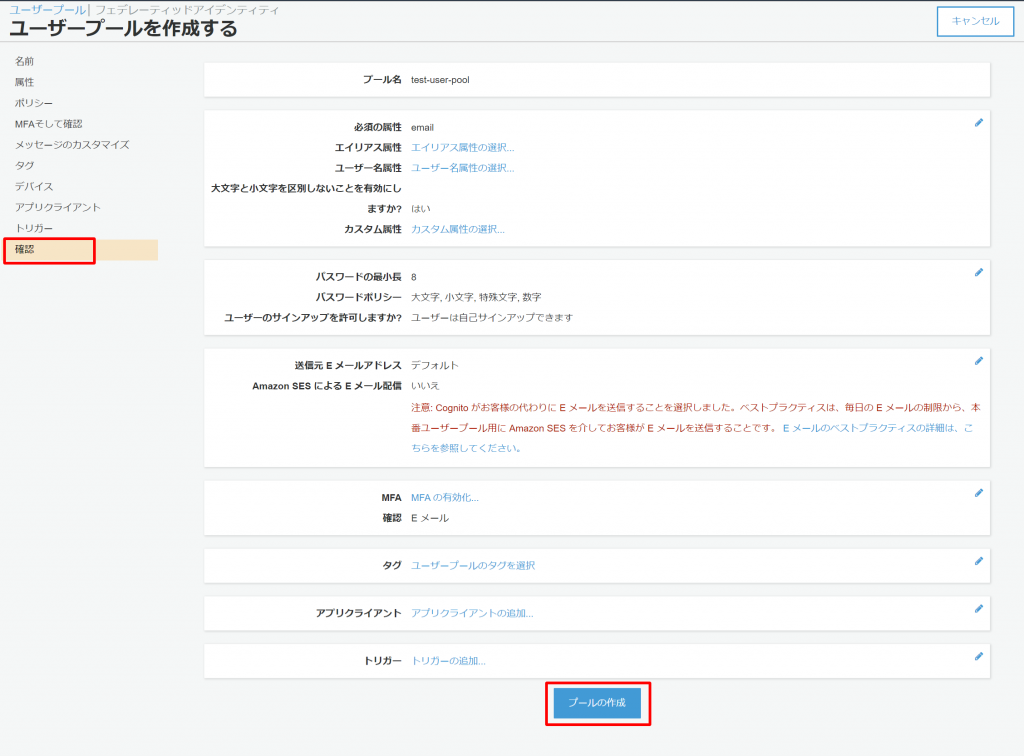
Task: Select トリガー in the left navigation
Action: pyautogui.click(x=34, y=228)
